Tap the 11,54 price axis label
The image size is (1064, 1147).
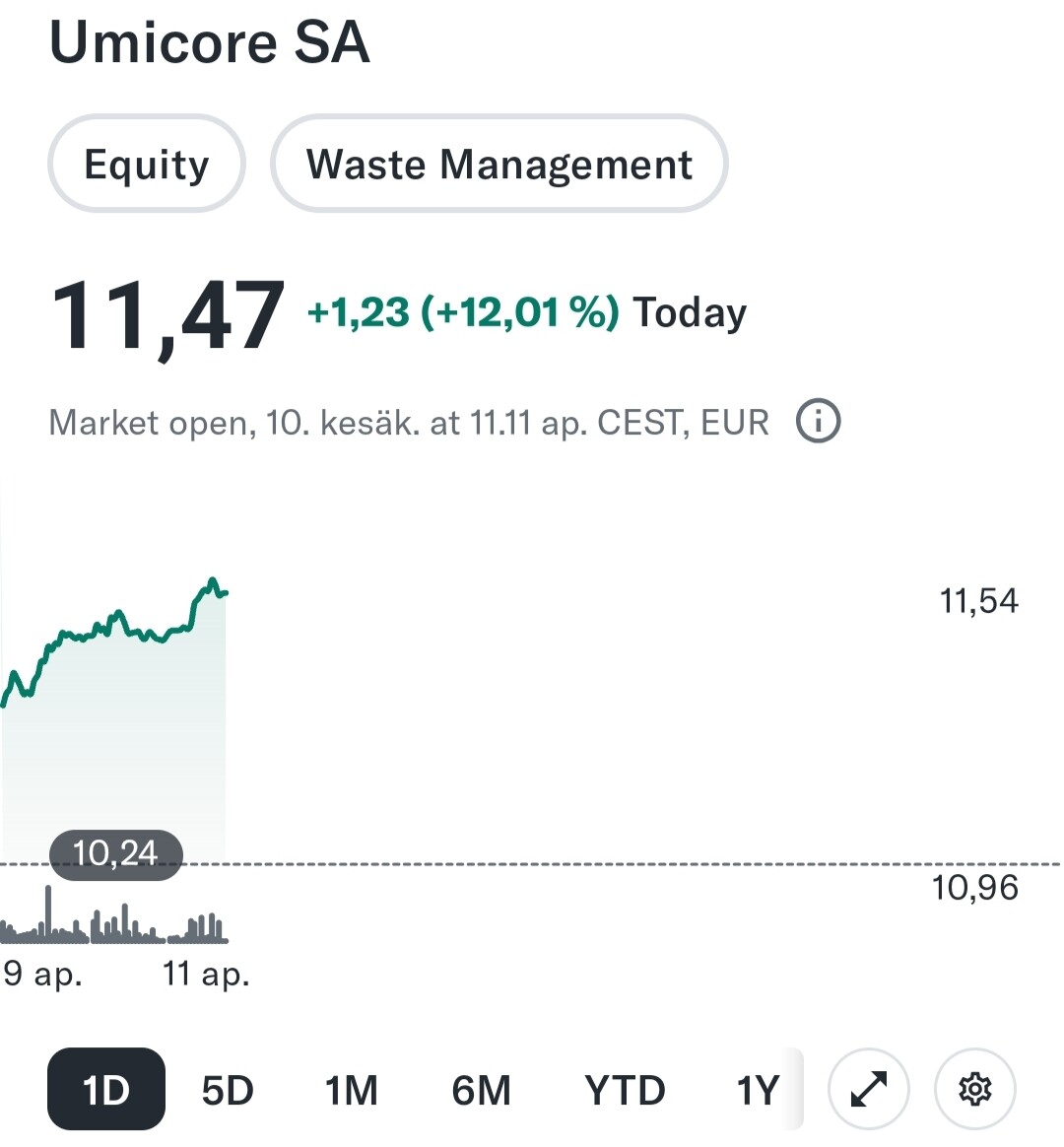pos(978,600)
